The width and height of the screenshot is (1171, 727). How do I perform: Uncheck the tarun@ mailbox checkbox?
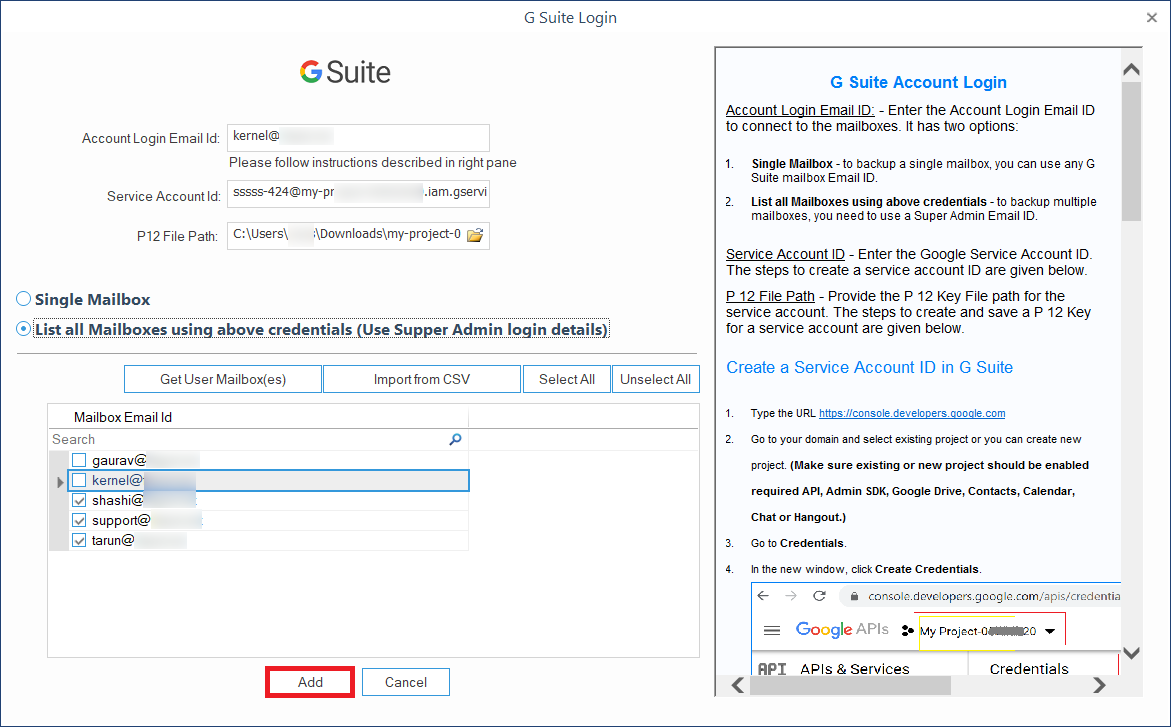point(79,540)
